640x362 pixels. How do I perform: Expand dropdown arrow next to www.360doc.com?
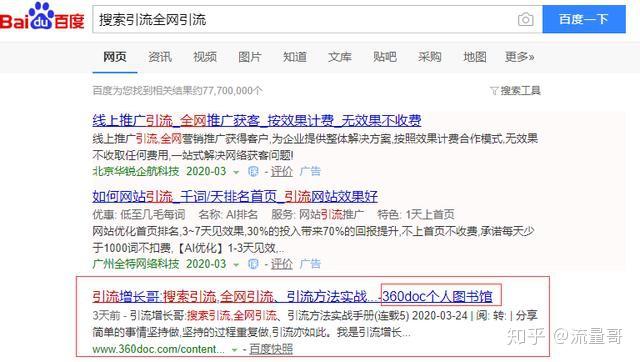234,350
